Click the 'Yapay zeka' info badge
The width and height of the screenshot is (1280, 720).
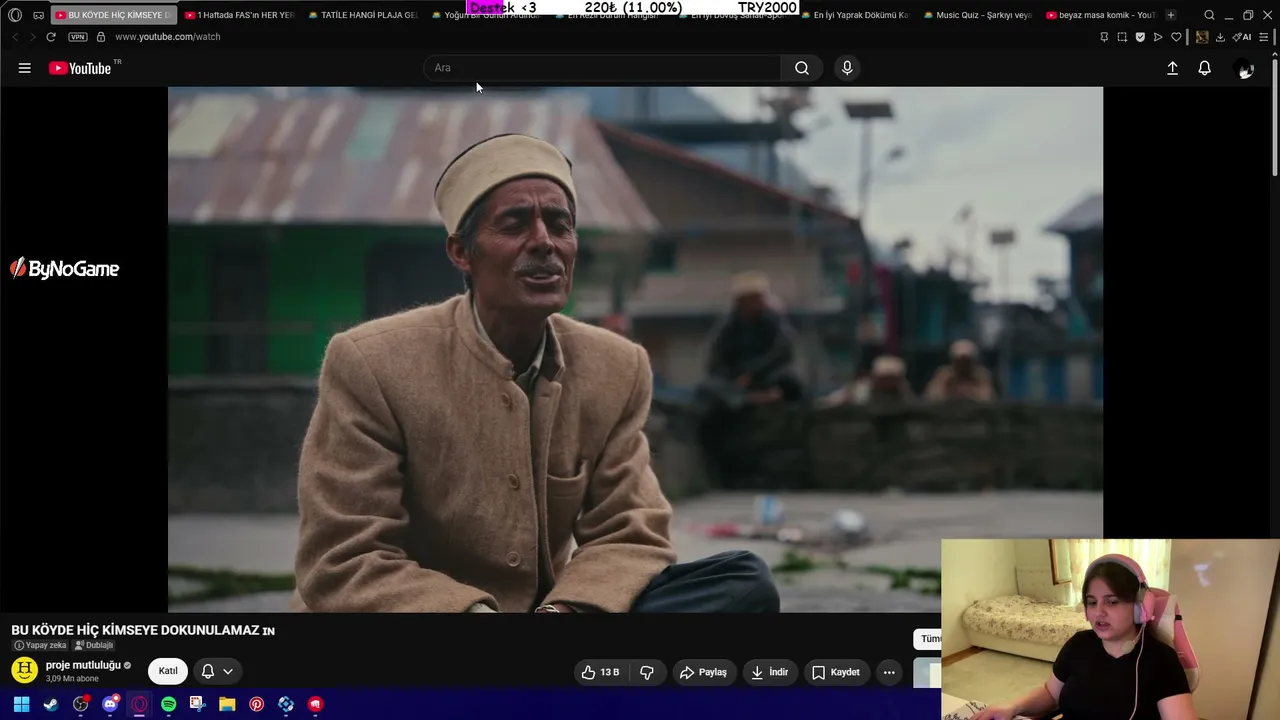coord(40,645)
